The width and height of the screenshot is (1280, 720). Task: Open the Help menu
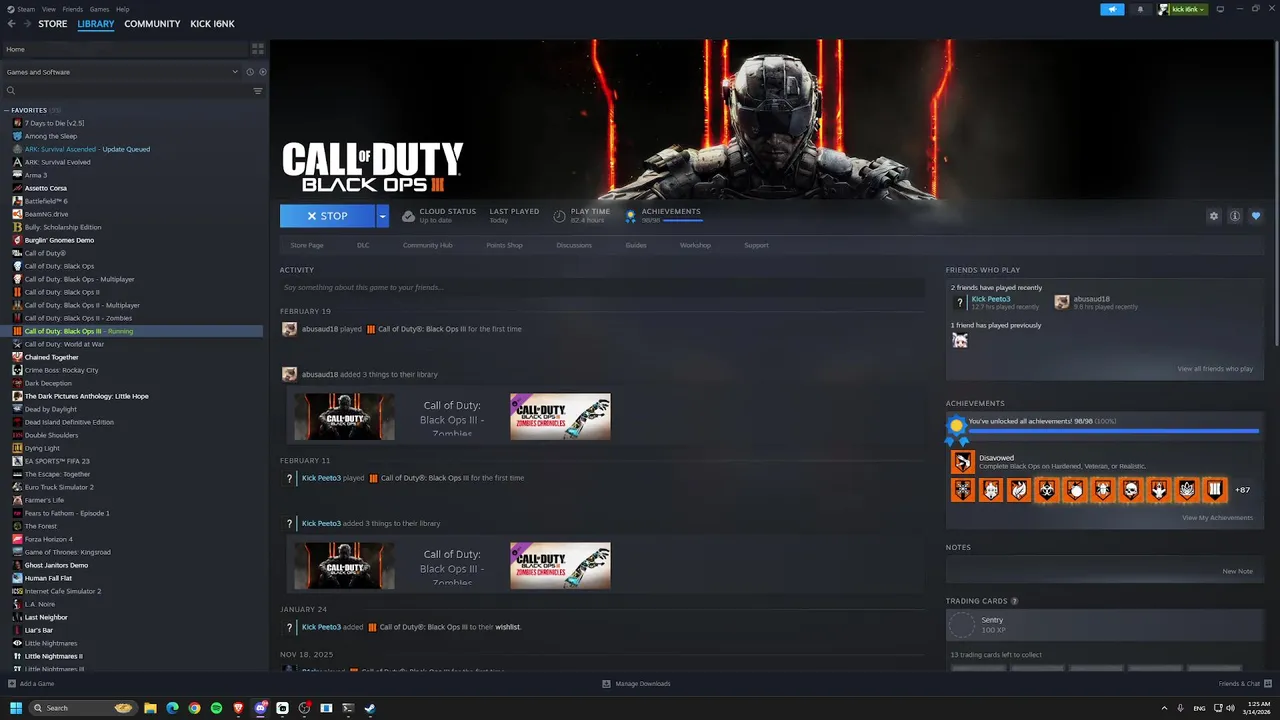122,9
